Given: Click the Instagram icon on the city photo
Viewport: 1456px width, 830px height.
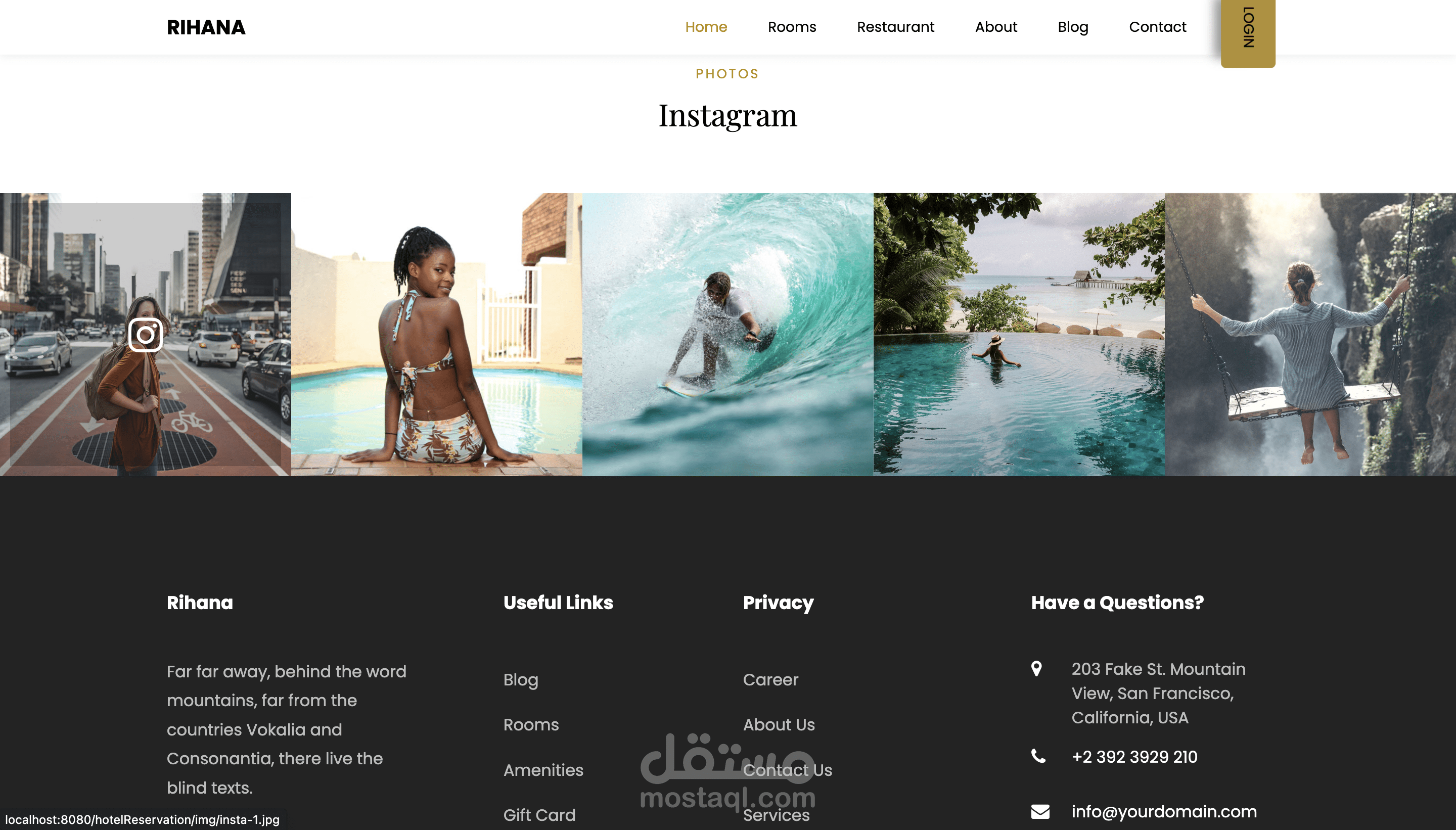Looking at the screenshot, I should click(x=146, y=335).
